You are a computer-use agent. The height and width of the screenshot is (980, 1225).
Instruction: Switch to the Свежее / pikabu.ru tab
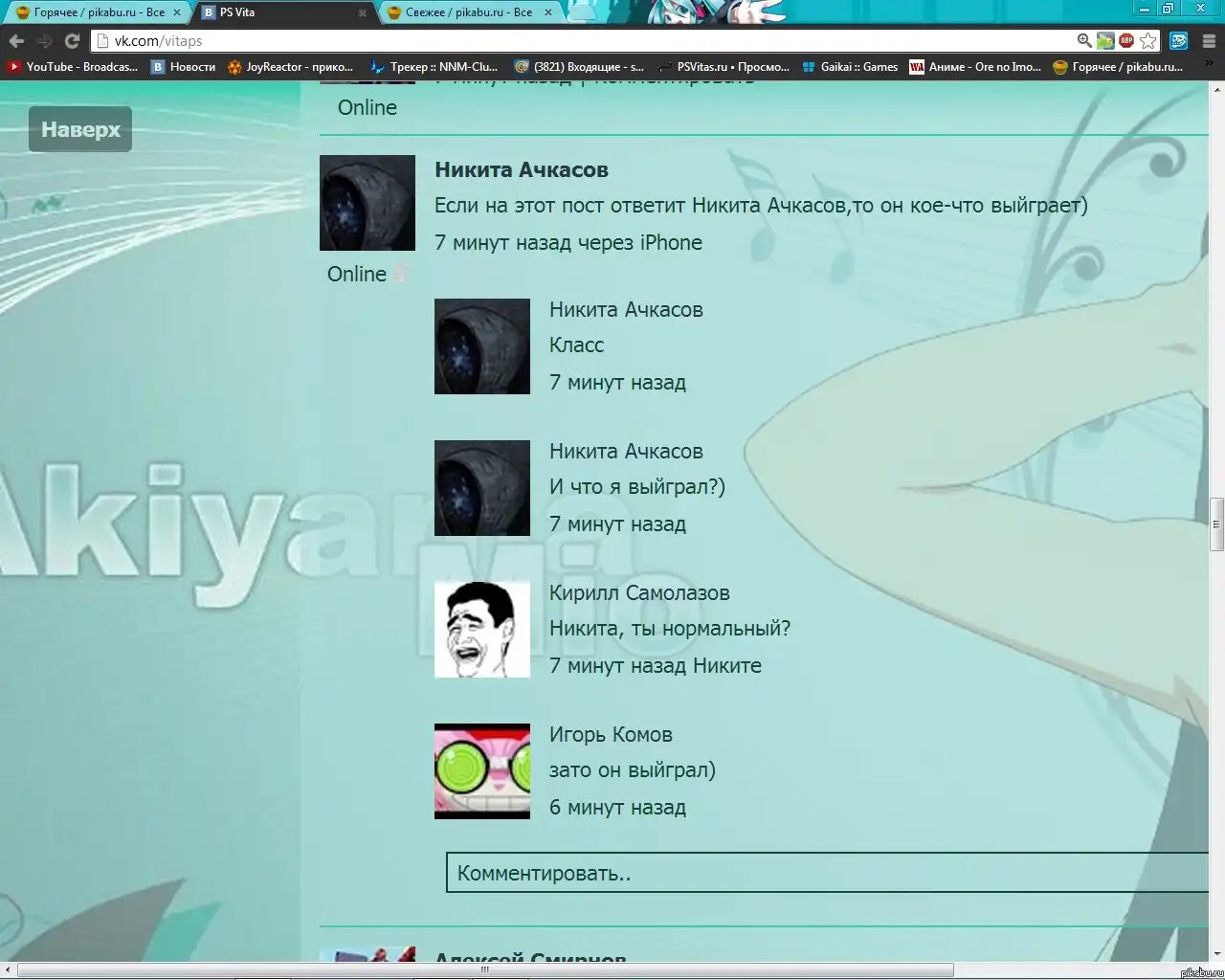tap(468, 12)
